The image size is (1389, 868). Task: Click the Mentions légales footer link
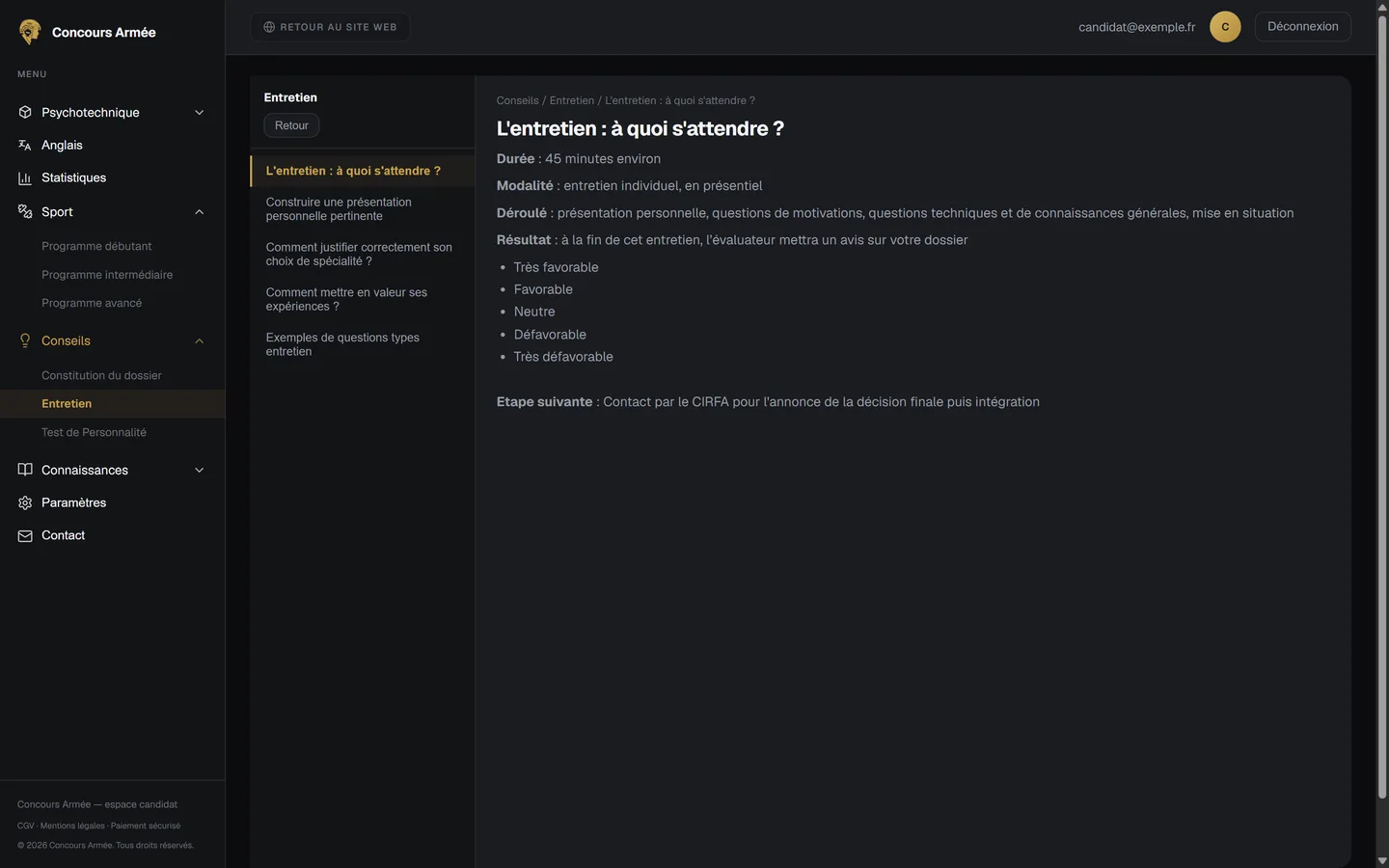pos(72,826)
